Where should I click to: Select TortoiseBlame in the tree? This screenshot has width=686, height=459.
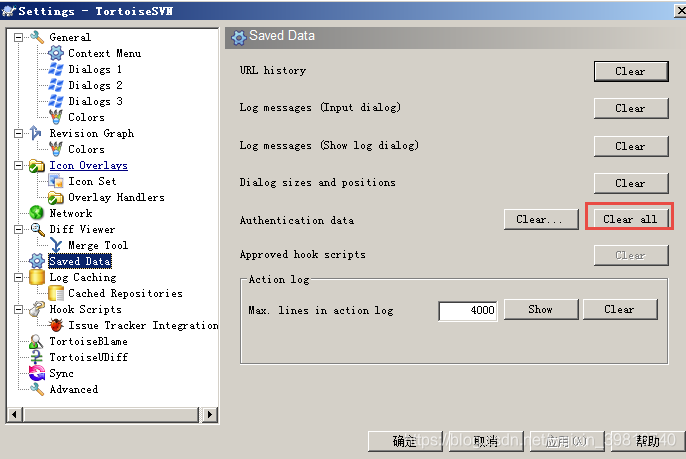pos(88,341)
